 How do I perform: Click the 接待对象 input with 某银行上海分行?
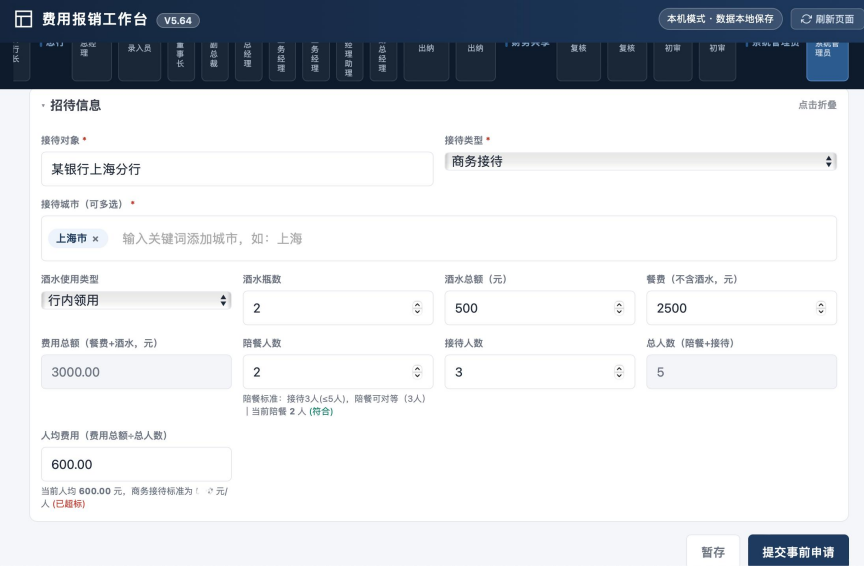point(237,169)
